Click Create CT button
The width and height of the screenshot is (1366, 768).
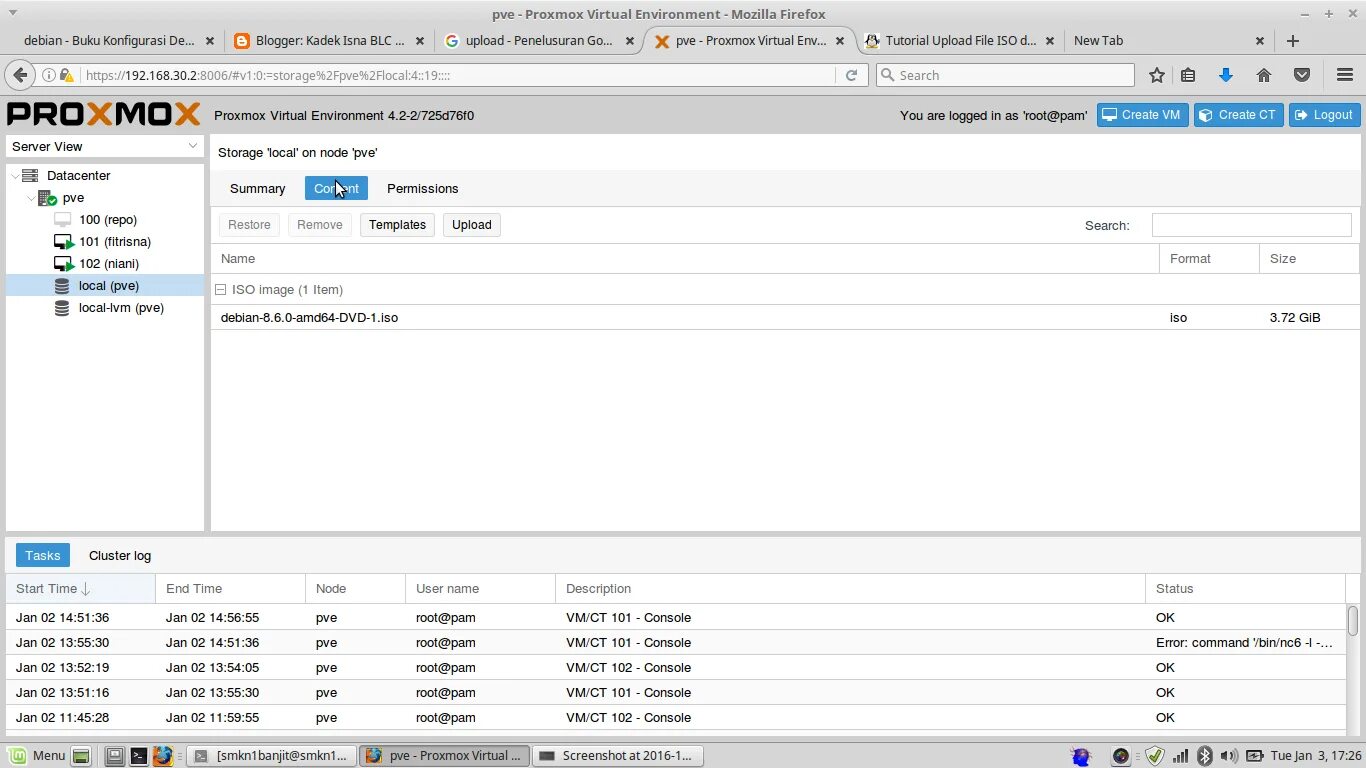[x=1238, y=115]
